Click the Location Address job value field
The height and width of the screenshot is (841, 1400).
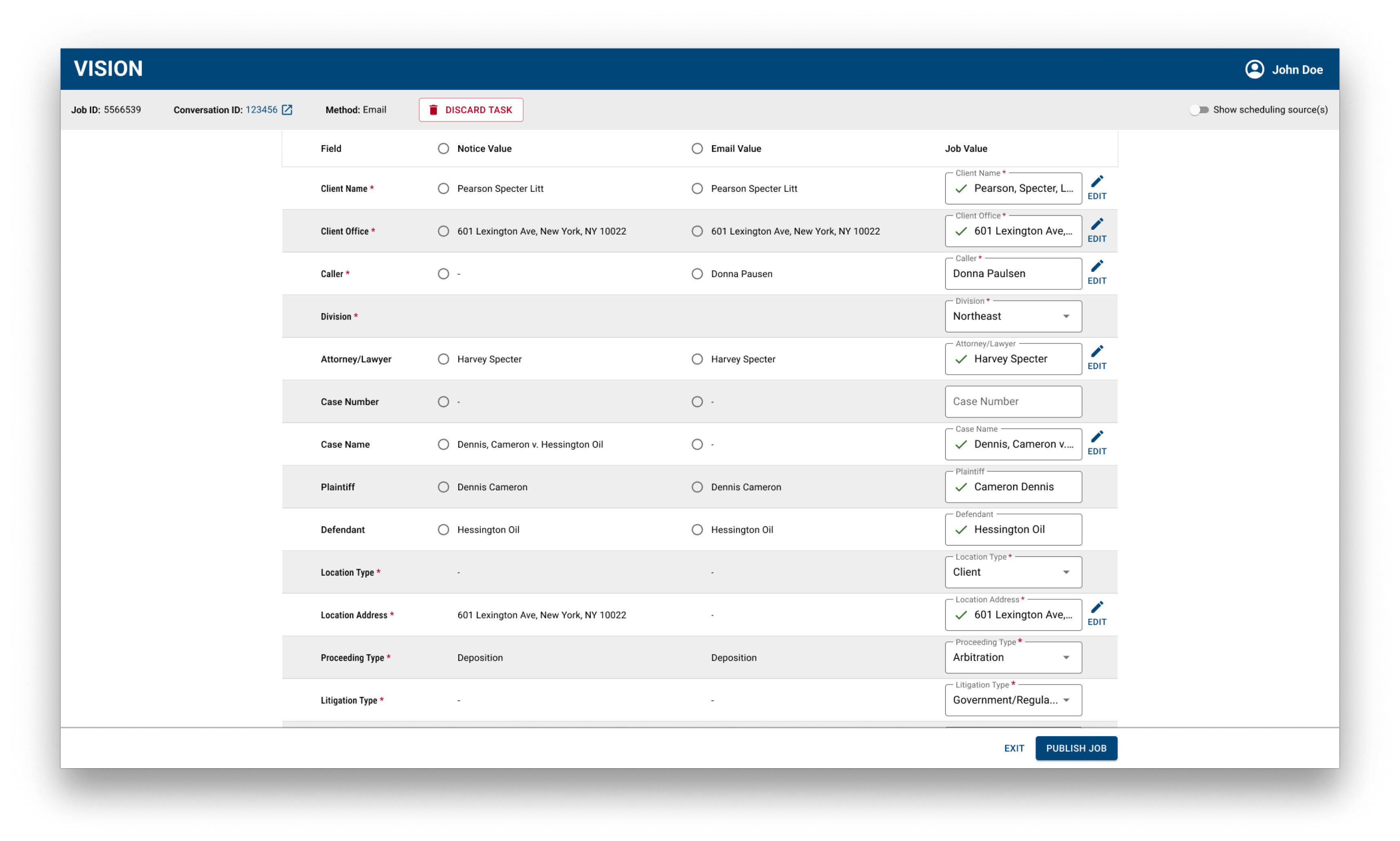(x=1013, y=615)
